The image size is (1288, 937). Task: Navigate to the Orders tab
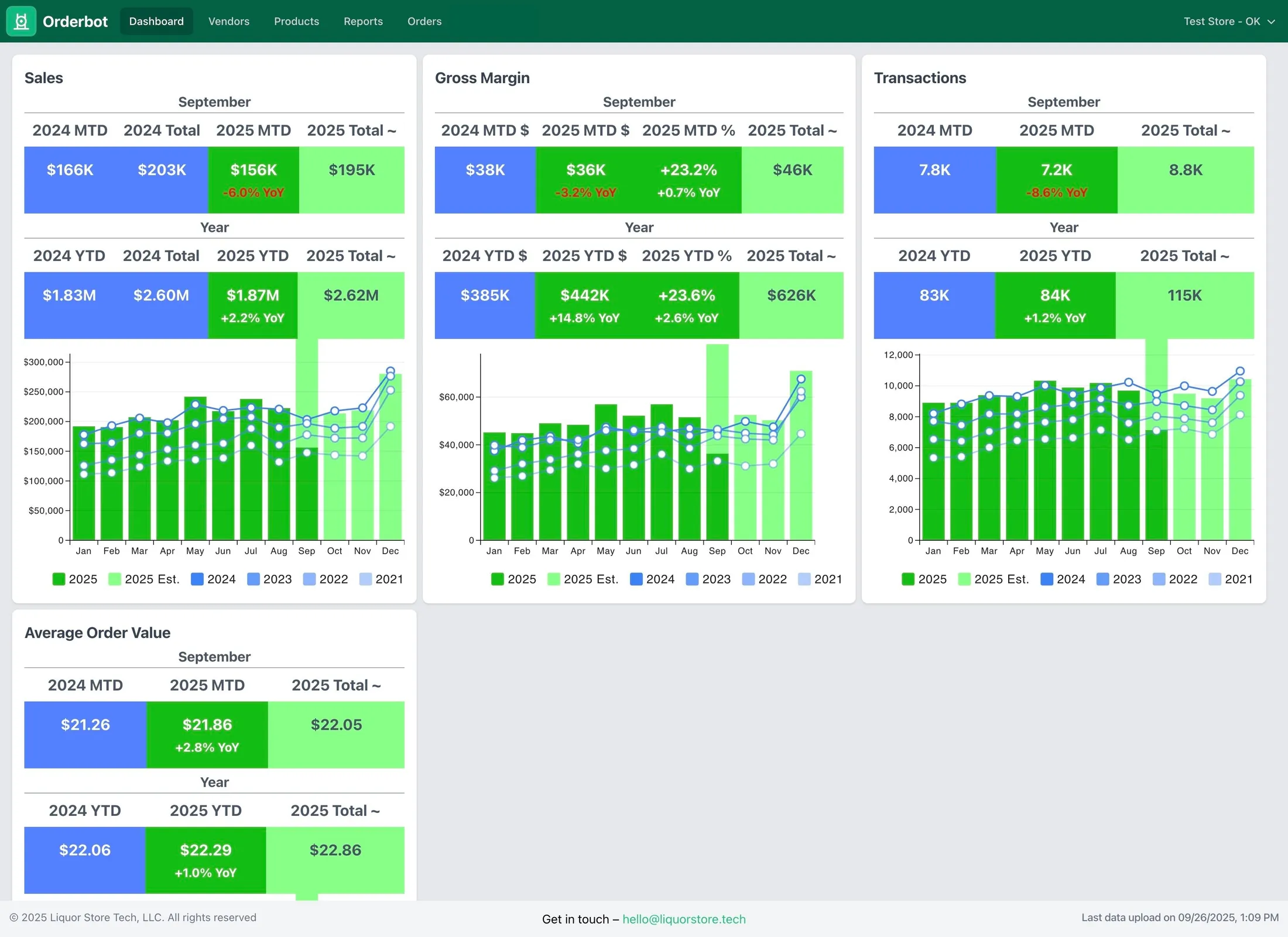424,21
